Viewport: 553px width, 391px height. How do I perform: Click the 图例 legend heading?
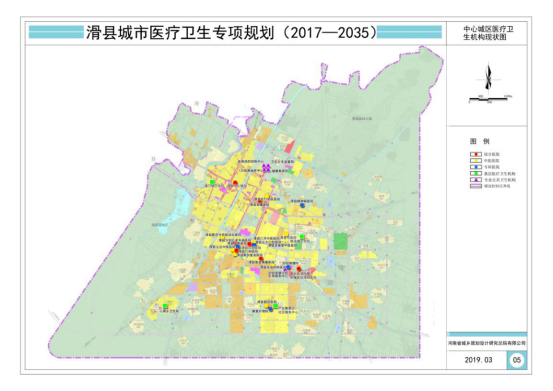pos(479,141)
